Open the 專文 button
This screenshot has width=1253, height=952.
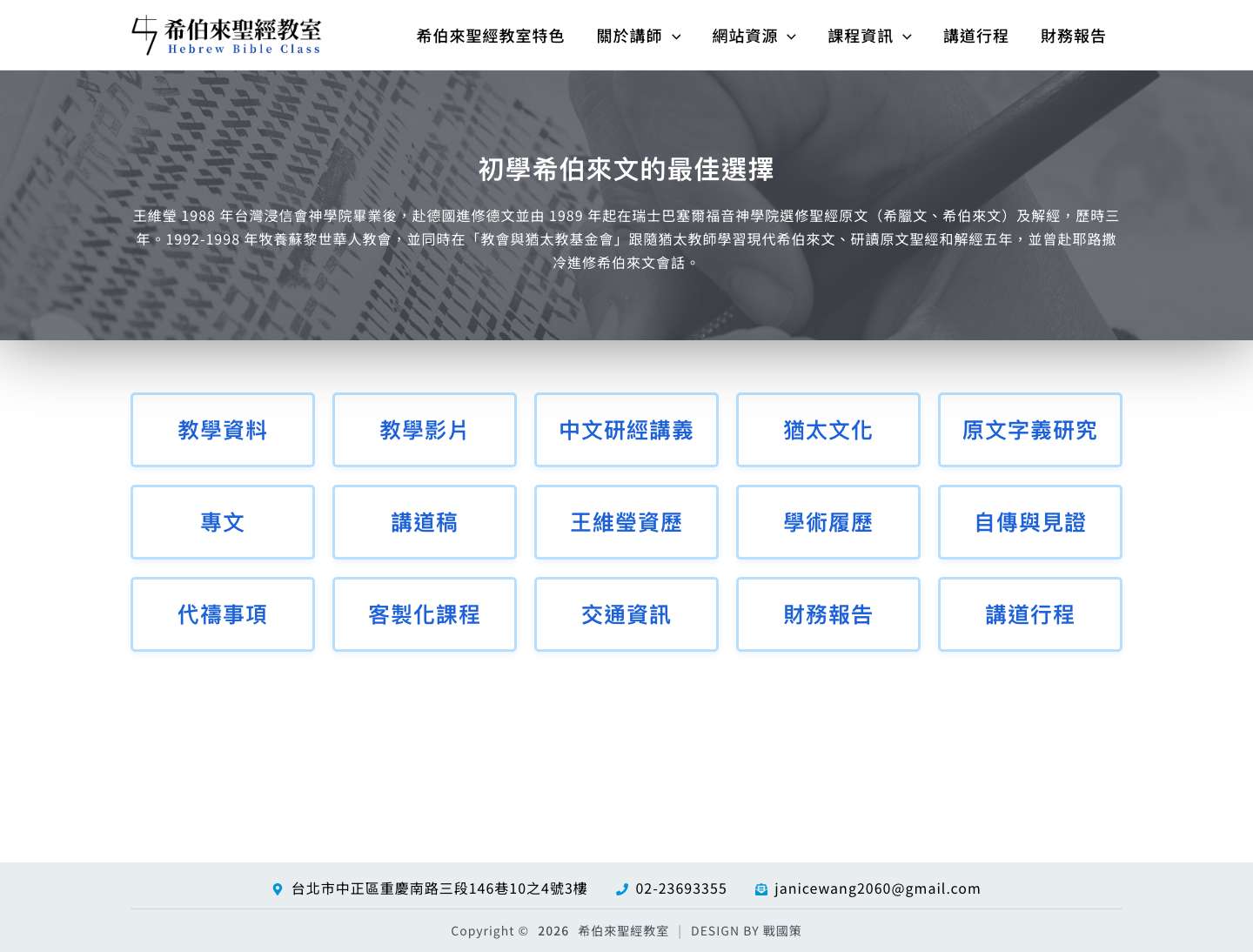(x=223, y=522)
